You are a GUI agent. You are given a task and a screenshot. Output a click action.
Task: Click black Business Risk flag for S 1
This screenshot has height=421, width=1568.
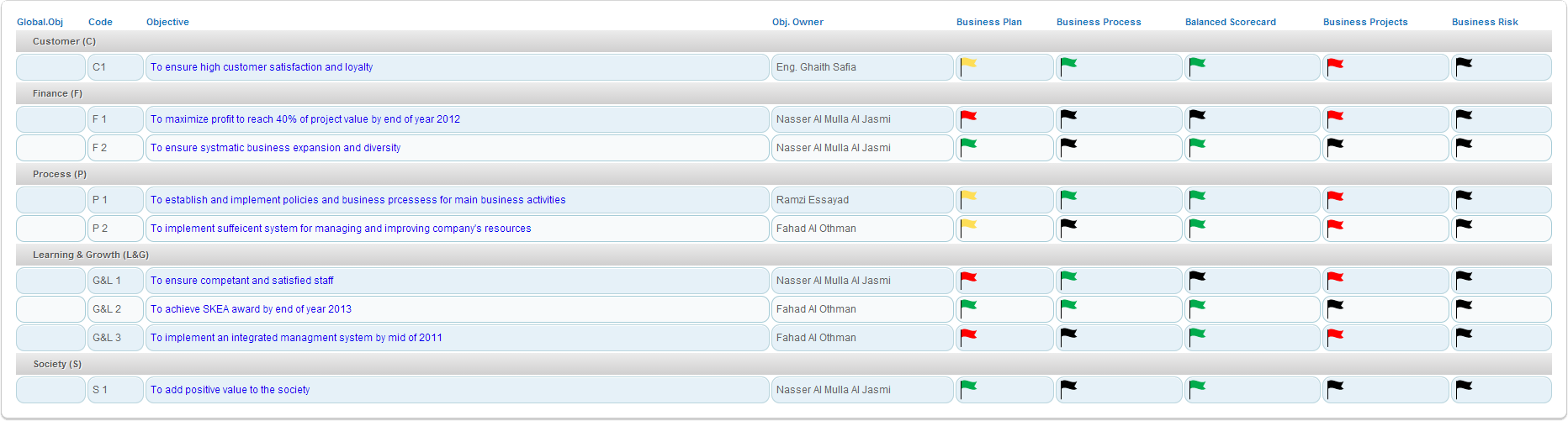1464,387
